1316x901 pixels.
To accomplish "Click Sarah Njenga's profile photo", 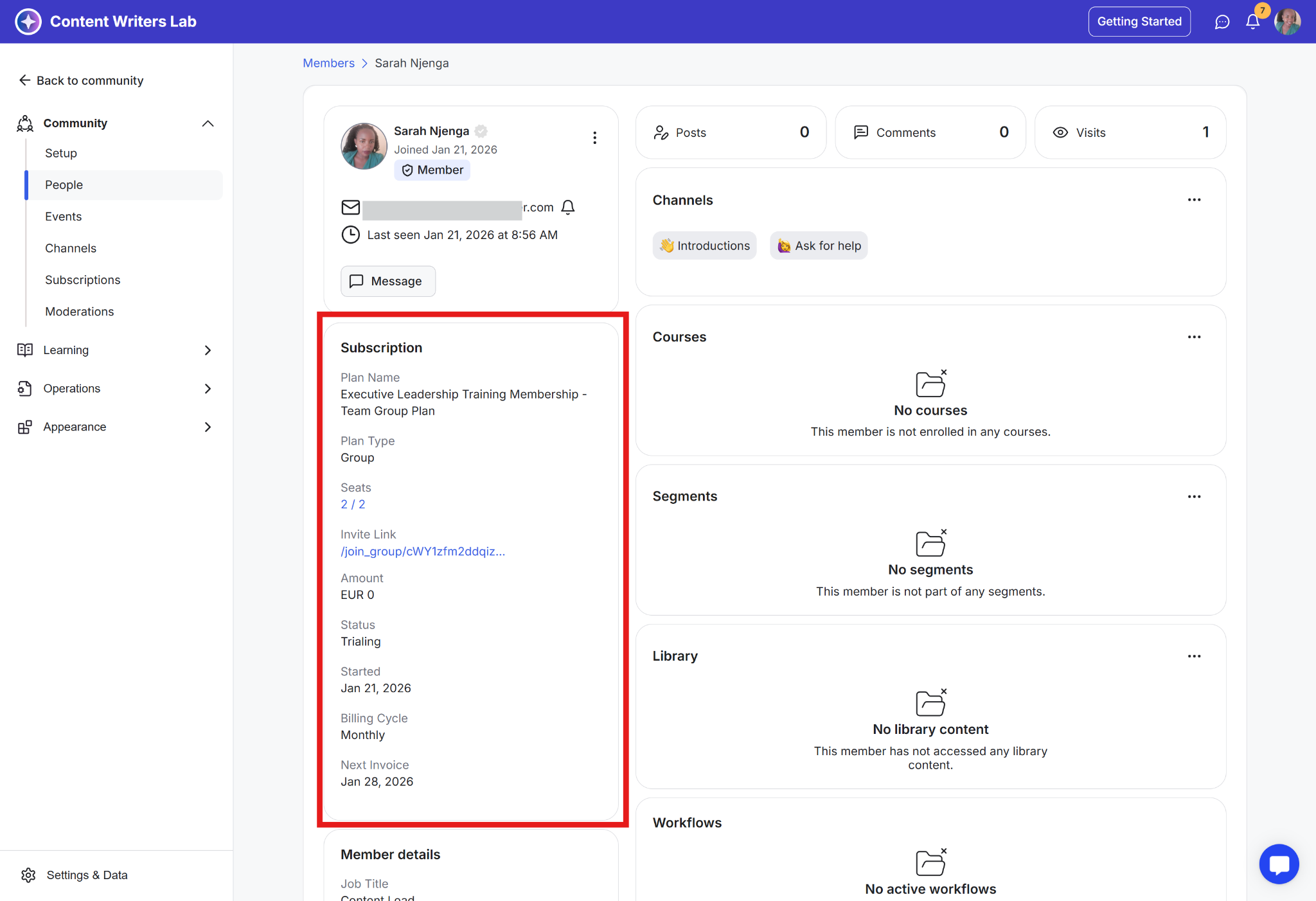I will coord(364,147).
